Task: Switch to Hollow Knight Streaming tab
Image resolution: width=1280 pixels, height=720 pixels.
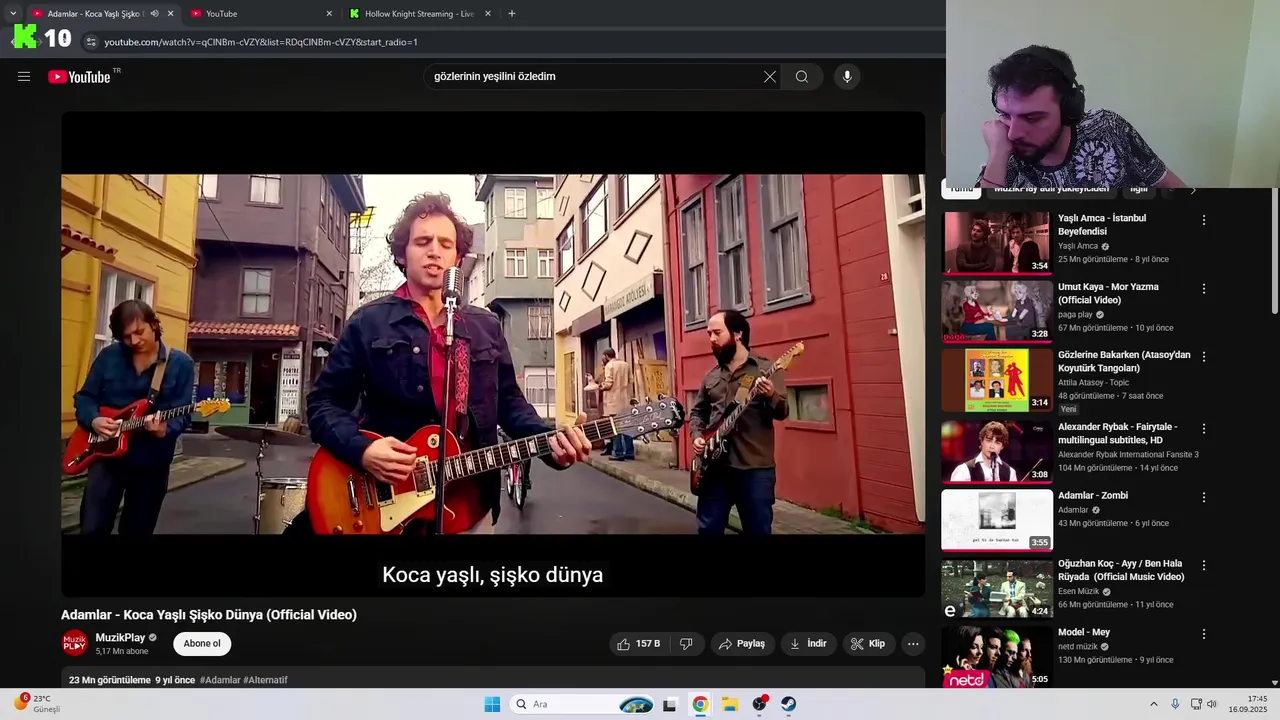Action: coord(419,14)
